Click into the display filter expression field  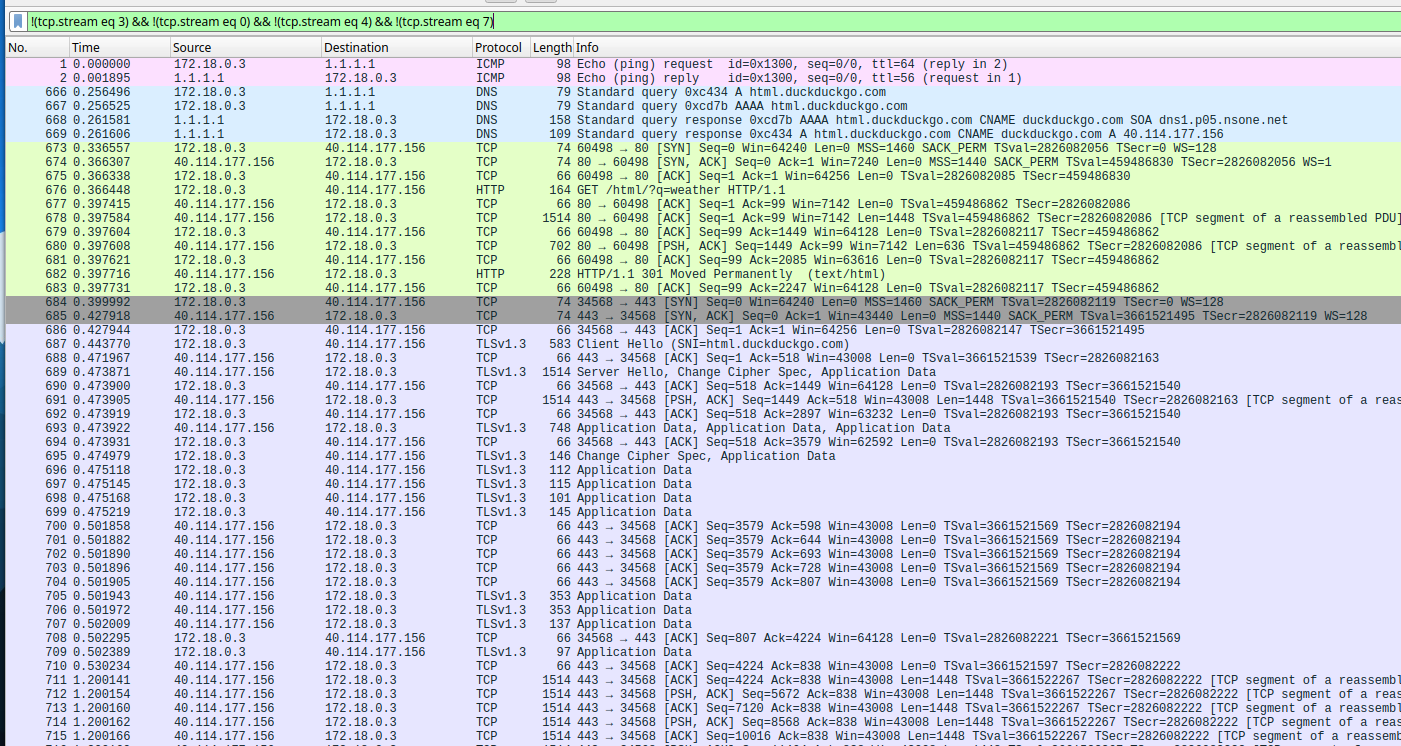[714, 21]
